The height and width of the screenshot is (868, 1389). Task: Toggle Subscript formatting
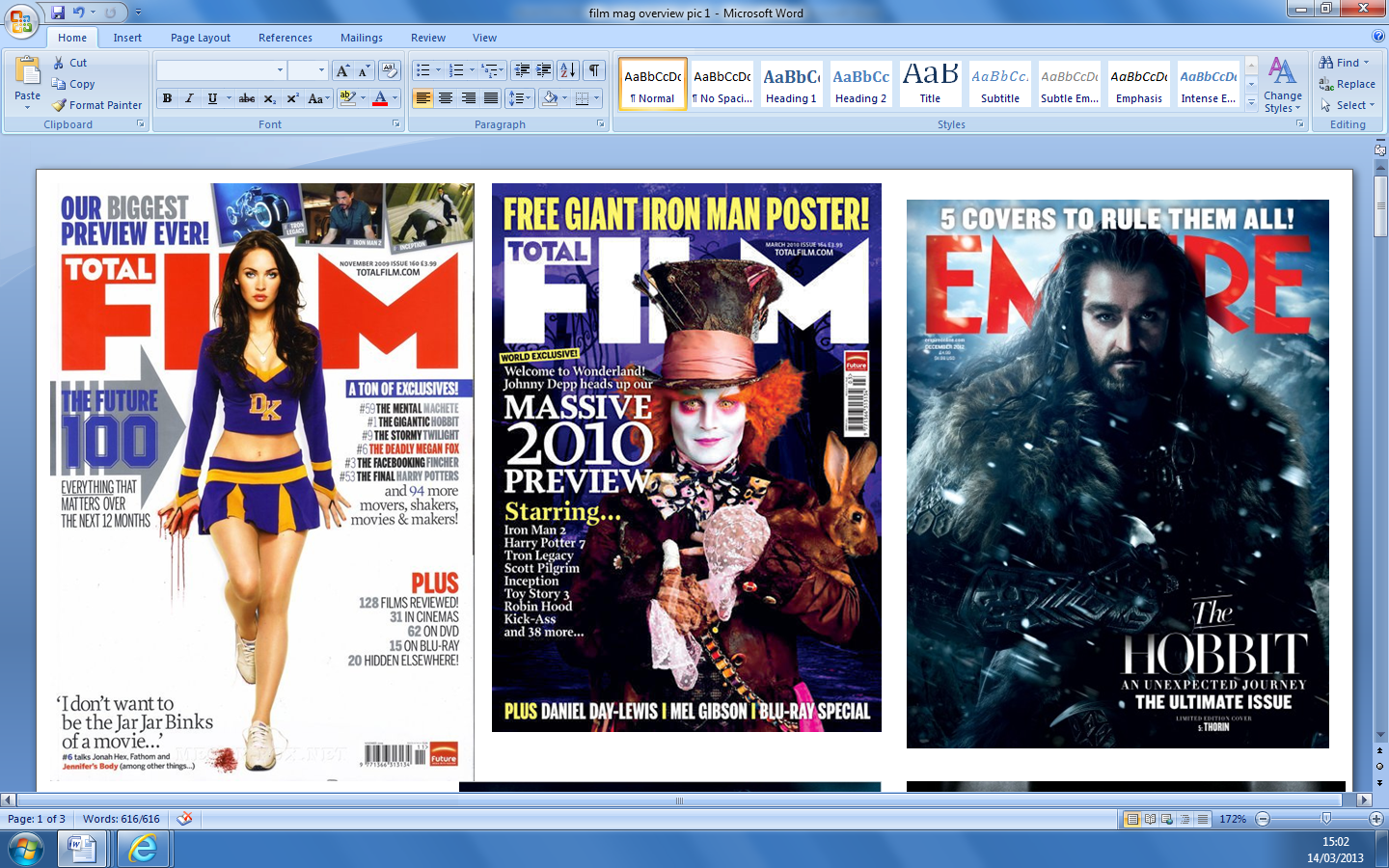pyautogui.click(x=270, y=98)
